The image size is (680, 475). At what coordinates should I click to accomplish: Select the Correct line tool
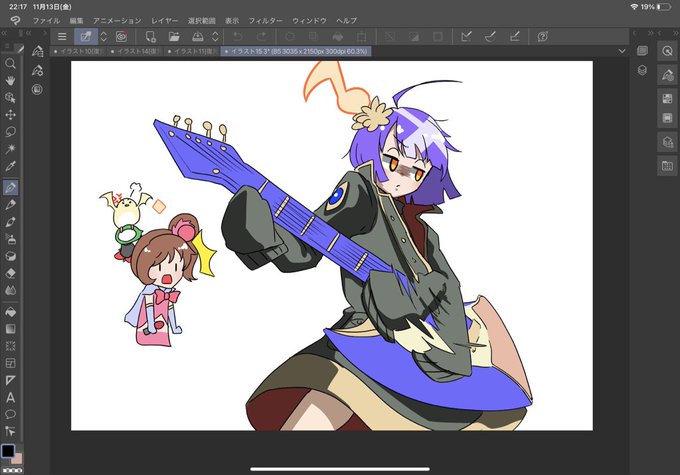pyautogui.click(x=10, y=431)
